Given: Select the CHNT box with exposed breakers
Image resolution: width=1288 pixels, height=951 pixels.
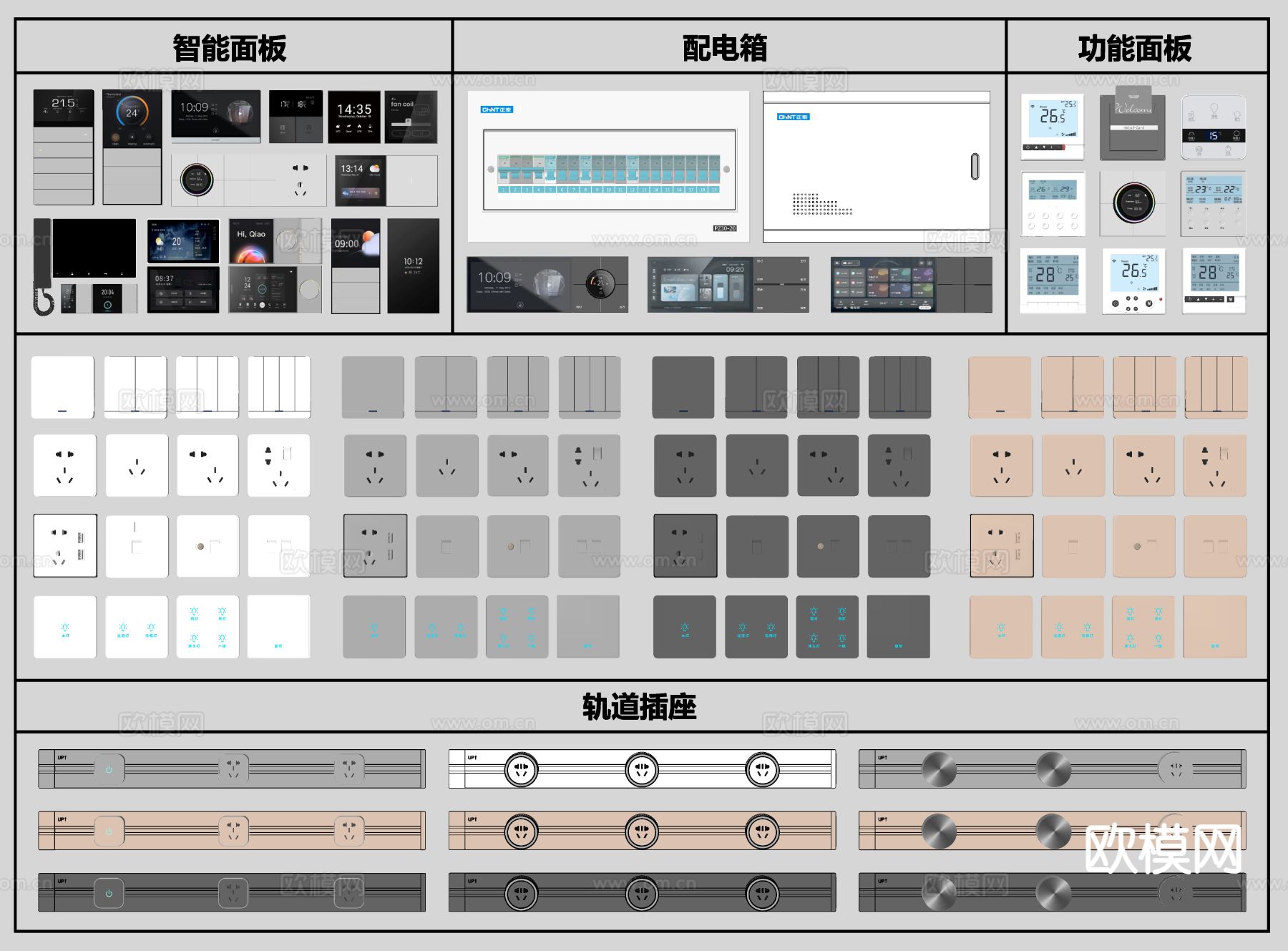Looking at the screenshot, I should click(x=609, y=167).
